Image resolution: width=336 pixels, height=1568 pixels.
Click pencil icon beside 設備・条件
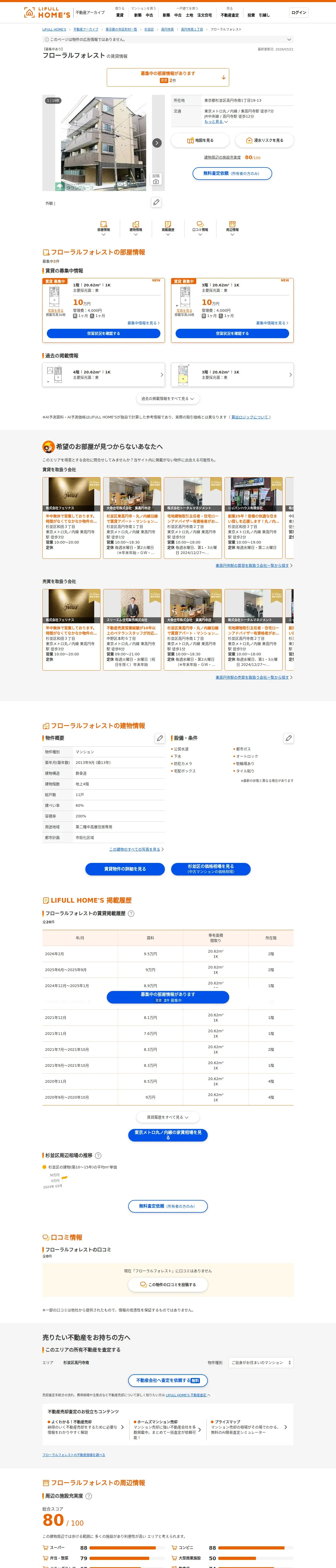pyautogui.click(x=288, y=738)
